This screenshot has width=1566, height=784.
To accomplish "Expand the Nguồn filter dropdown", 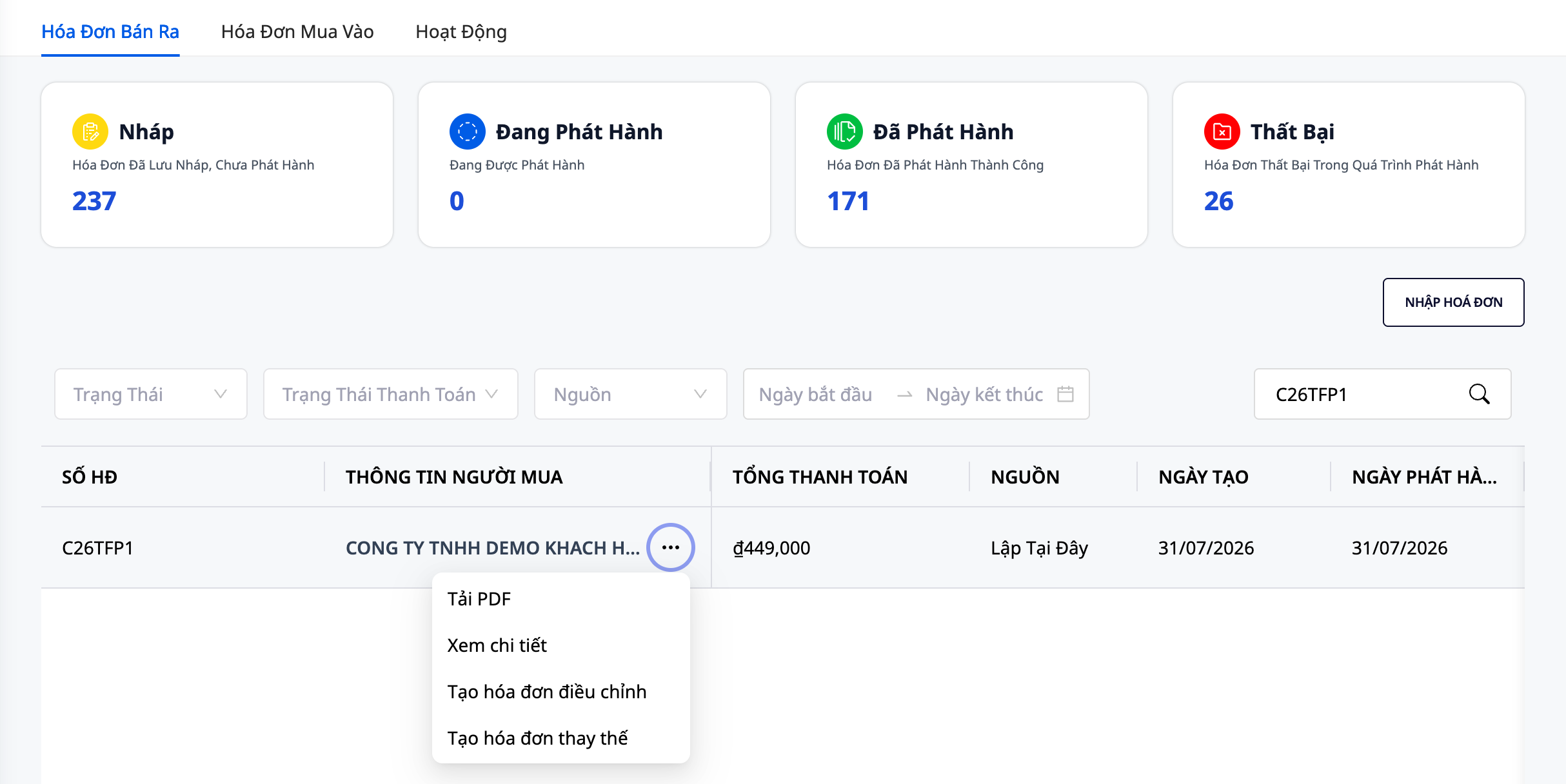I will 631,394.
